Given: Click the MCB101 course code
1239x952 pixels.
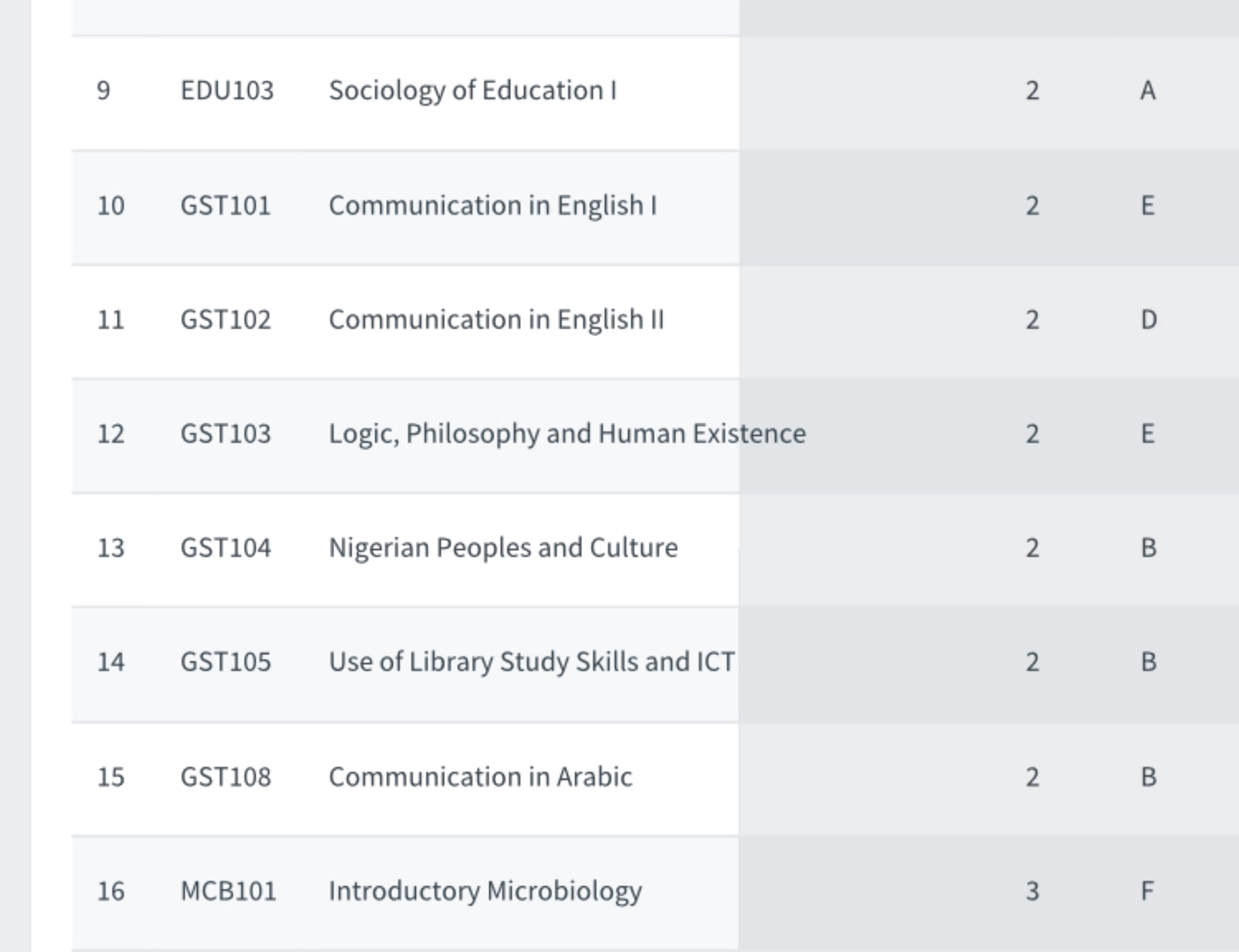Looking at the screenshot, I should coord(228,891).
